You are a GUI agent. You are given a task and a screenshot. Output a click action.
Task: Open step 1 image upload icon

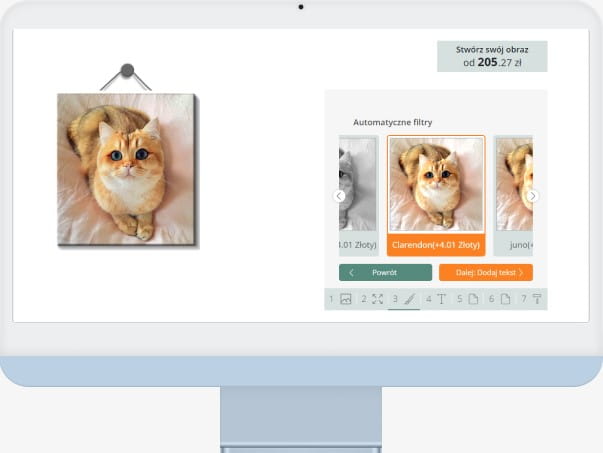(x=345, y=299)
